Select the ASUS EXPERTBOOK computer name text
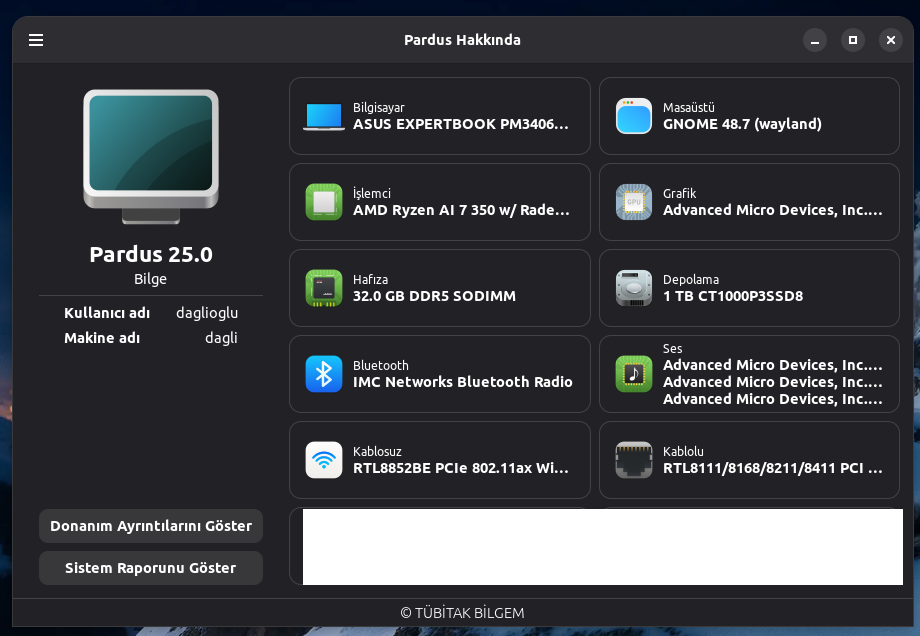Viewport: 920px width, 636px height. [461, 125]
